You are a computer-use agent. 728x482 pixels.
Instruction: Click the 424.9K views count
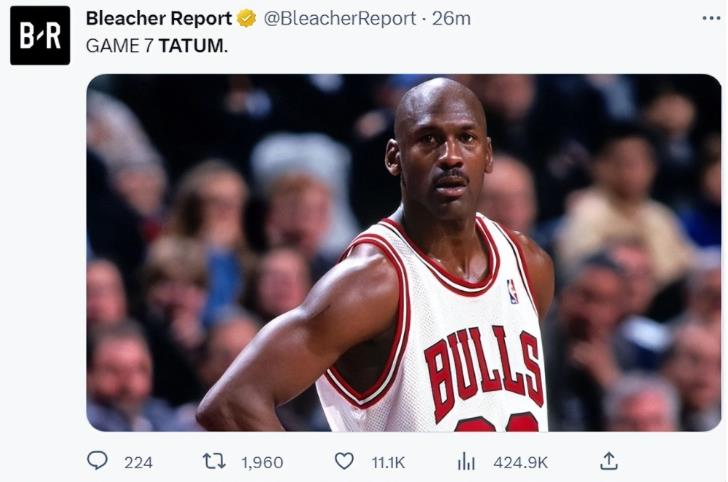[520, 462]
